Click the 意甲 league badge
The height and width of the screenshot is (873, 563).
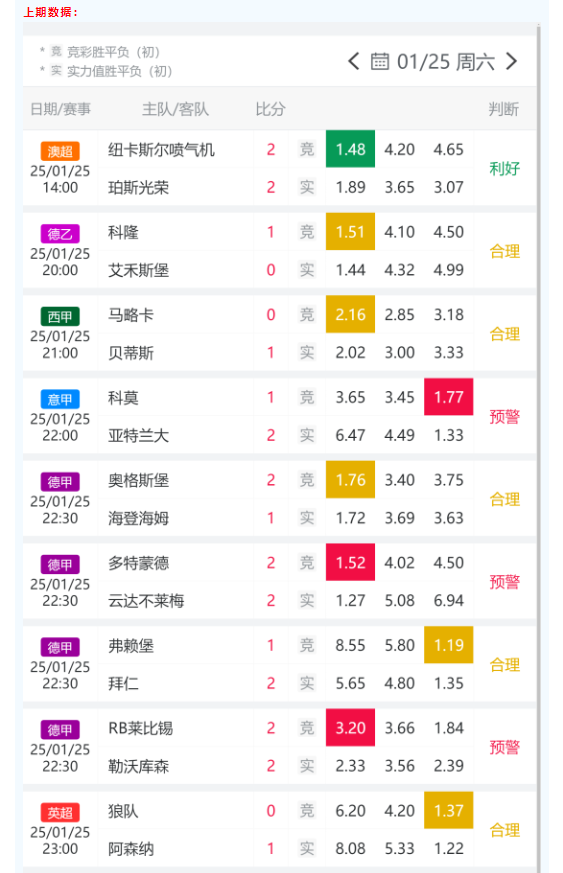coord(60,399)
